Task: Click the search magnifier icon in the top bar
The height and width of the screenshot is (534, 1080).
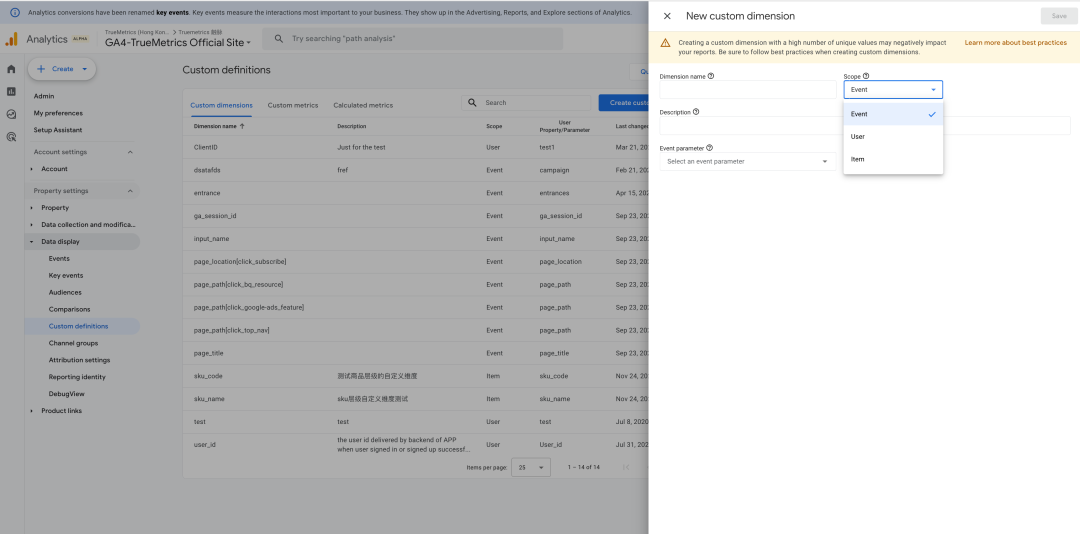Action: (279, 39)
